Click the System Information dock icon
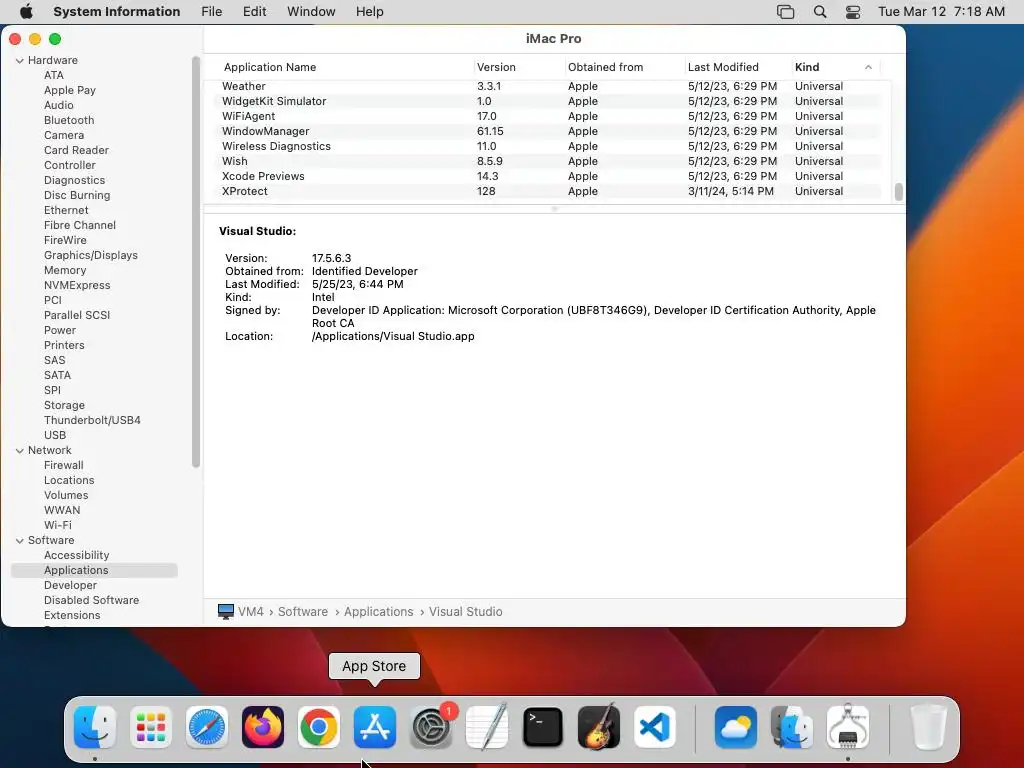Viewport: 1024px width, 768px height. click(x=848, y=727)
